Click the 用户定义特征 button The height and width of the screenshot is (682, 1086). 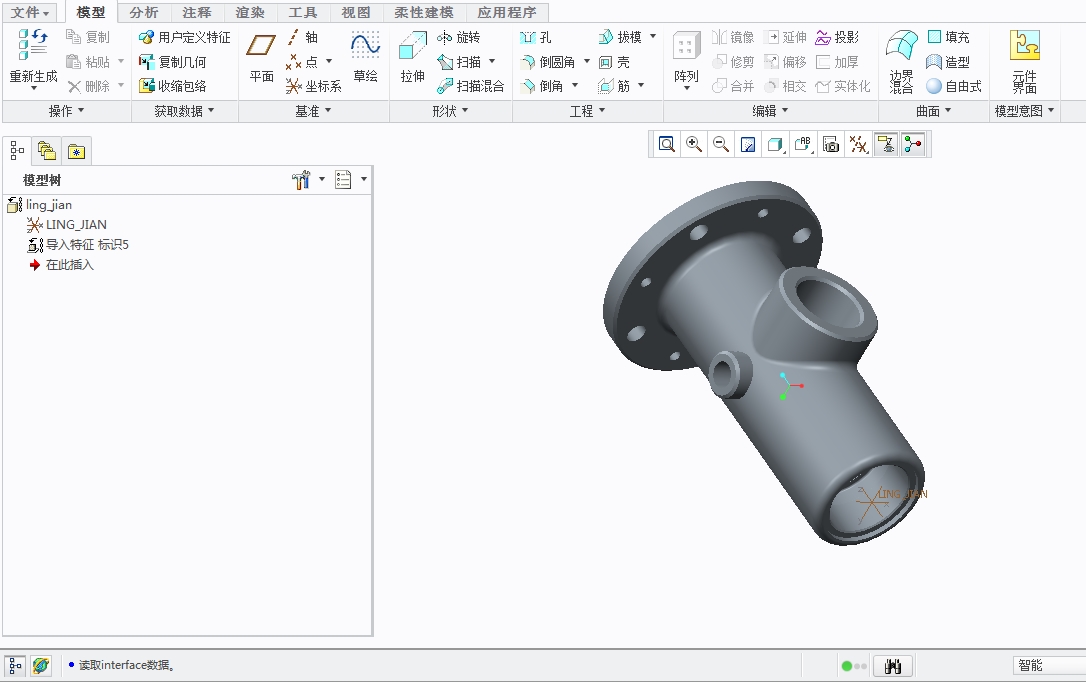(x=184, y=37)
